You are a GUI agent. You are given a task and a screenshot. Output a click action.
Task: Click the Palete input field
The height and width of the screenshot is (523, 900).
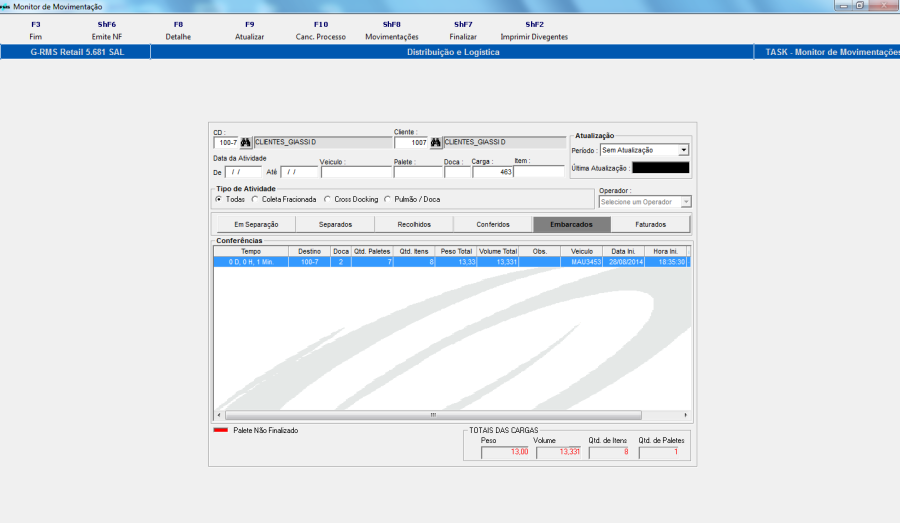tap(418, 172)
